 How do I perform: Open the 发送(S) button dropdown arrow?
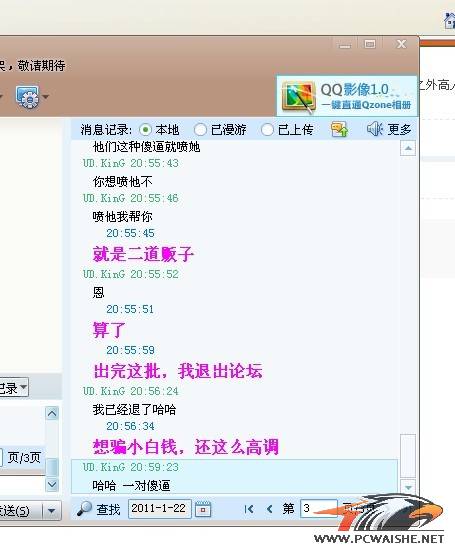[x=51, y=511]
